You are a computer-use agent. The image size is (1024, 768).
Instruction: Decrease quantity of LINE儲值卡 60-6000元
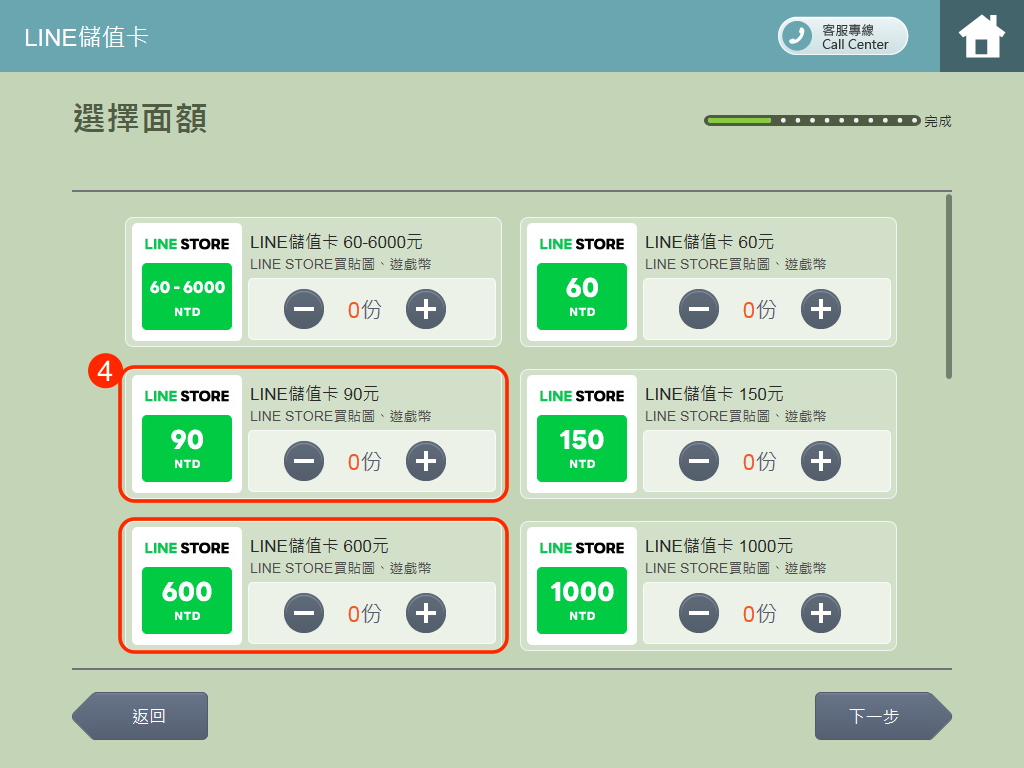coord(304,309)
